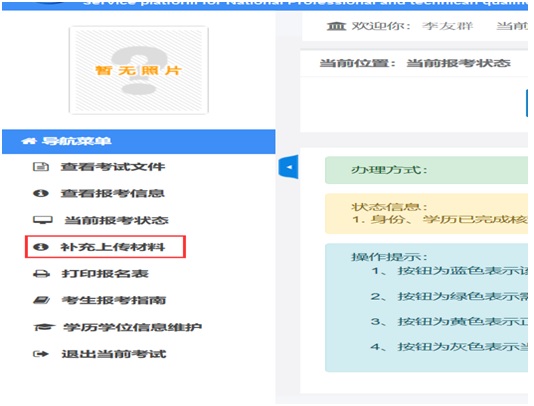Click the monitor icon beside 当前报考状态
Image resolution: width=534 pixels, height=406 pixels.
(43, 220)
